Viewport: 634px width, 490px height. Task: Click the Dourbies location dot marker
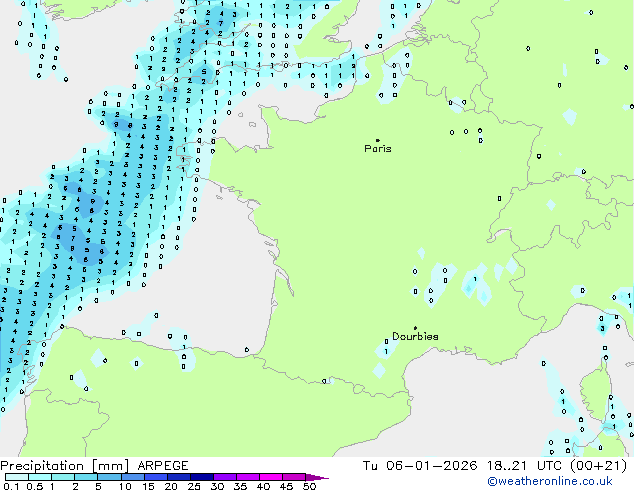click(415, 328)
